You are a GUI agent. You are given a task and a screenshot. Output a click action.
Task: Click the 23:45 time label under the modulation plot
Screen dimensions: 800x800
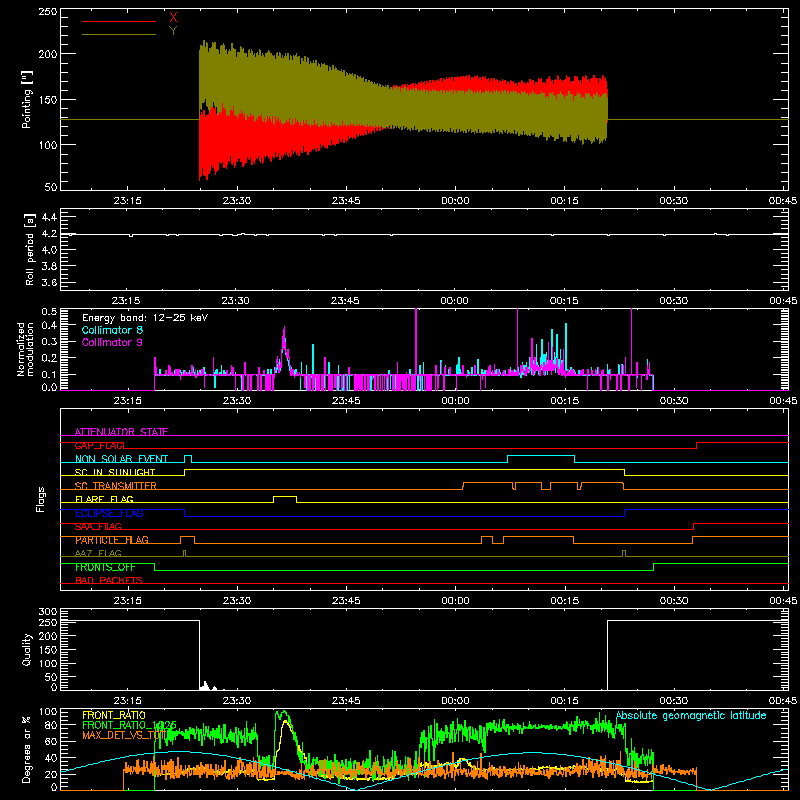click(x=345, y=401)
